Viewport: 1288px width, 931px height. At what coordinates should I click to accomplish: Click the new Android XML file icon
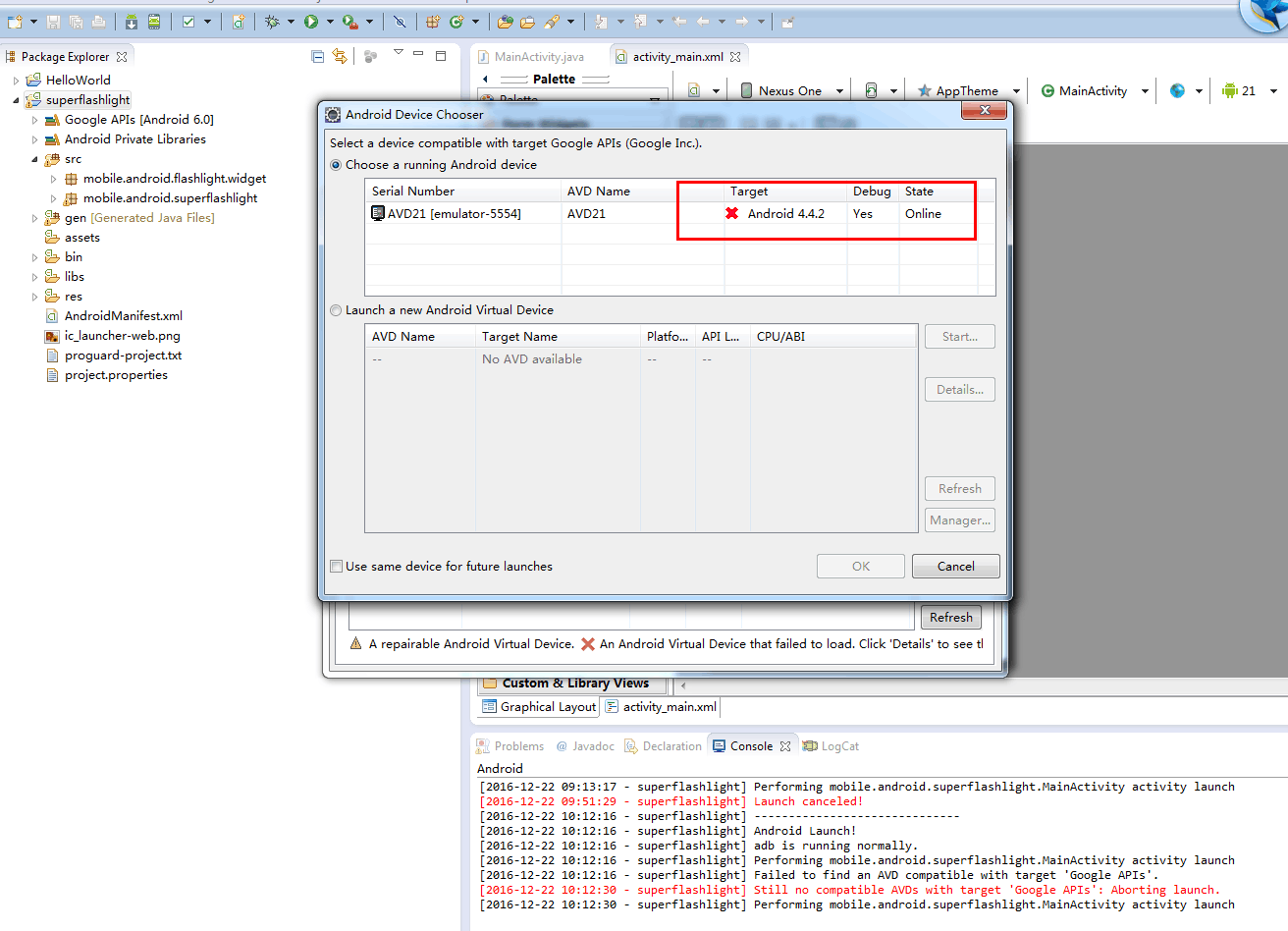(x=239, y=21)
